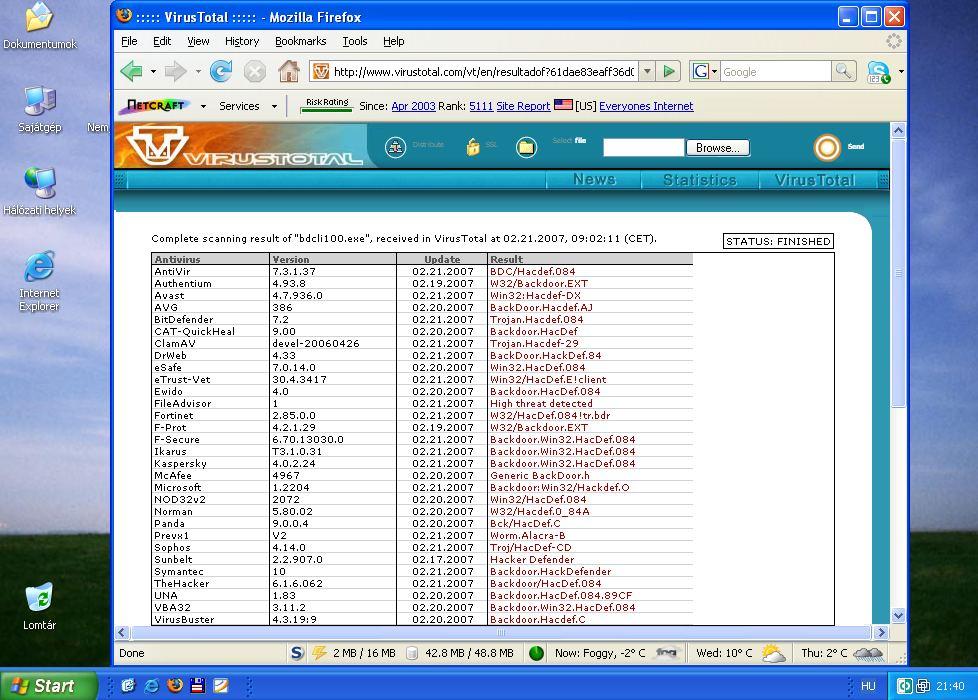
Task: Focus the Google search field
Action: tap(775, 72)
